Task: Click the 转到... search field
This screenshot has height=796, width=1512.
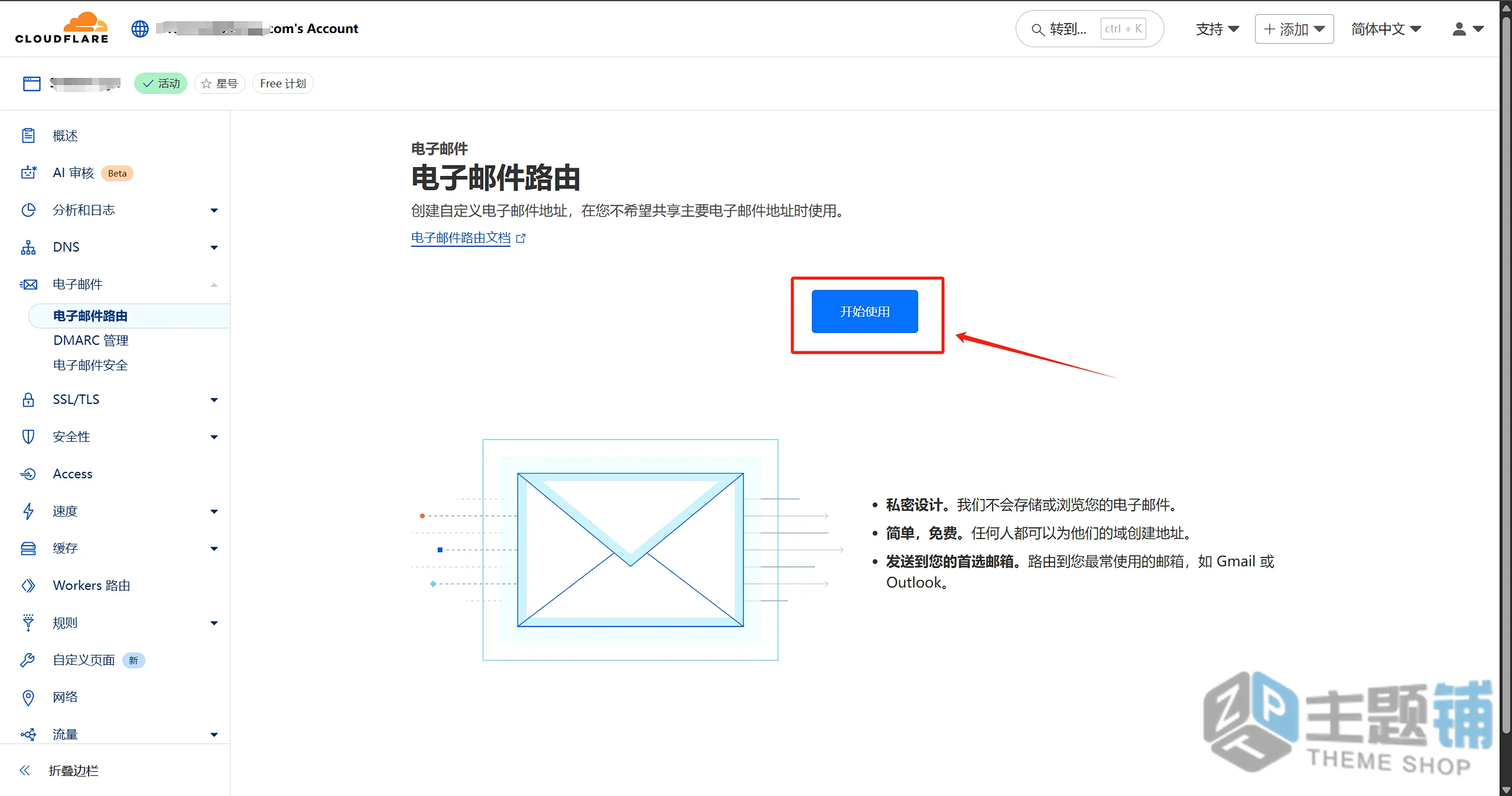Action: point(1090,29)
